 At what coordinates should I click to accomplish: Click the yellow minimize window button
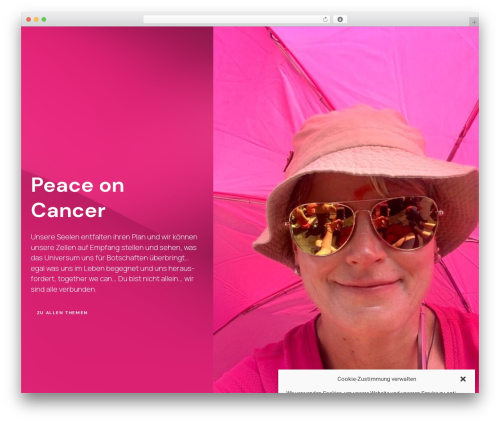[36, 20]
